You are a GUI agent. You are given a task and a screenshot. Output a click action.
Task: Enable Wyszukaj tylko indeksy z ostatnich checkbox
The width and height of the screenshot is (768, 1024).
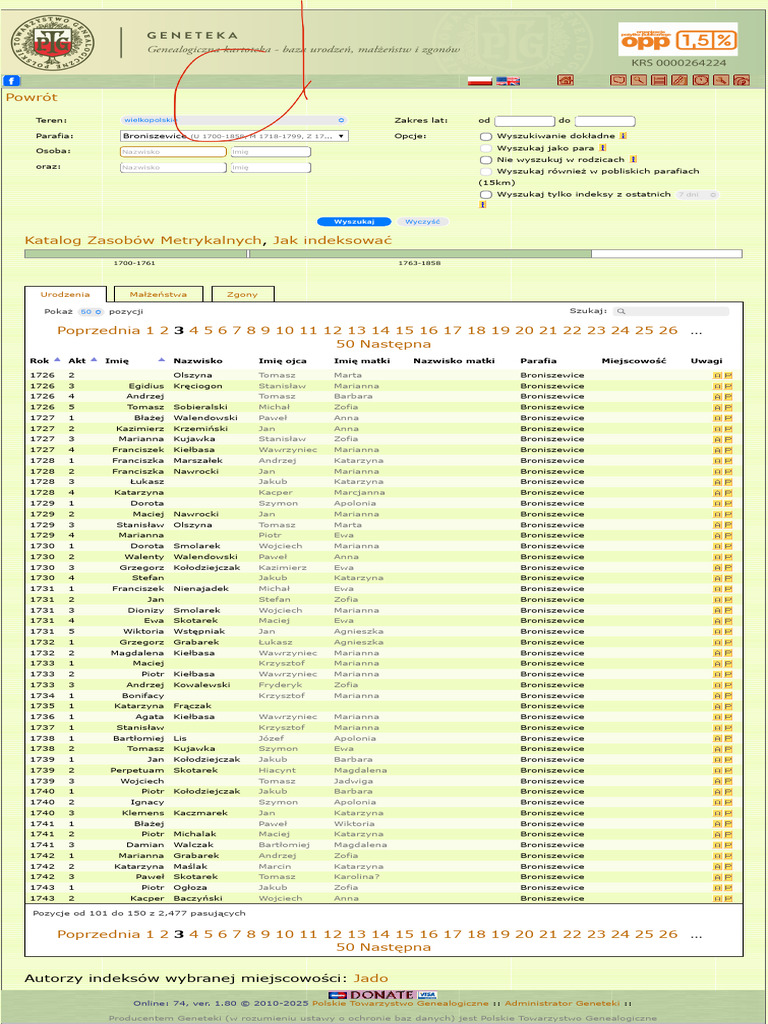485,195
